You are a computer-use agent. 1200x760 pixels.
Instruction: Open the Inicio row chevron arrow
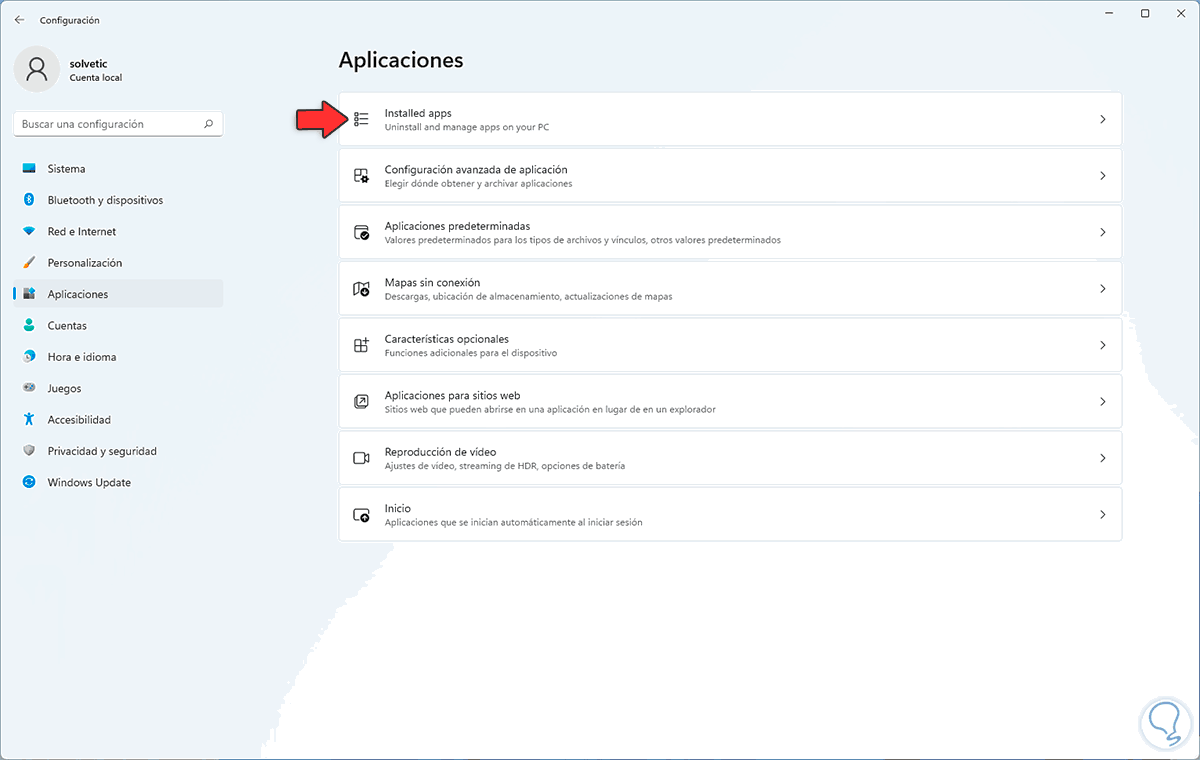pyautogui.click(x=1102, y=515)
